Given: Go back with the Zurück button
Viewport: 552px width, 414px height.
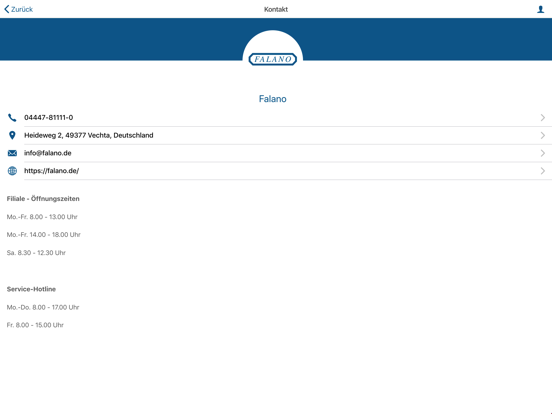Looking at the screenshot, I should [18, 9].
